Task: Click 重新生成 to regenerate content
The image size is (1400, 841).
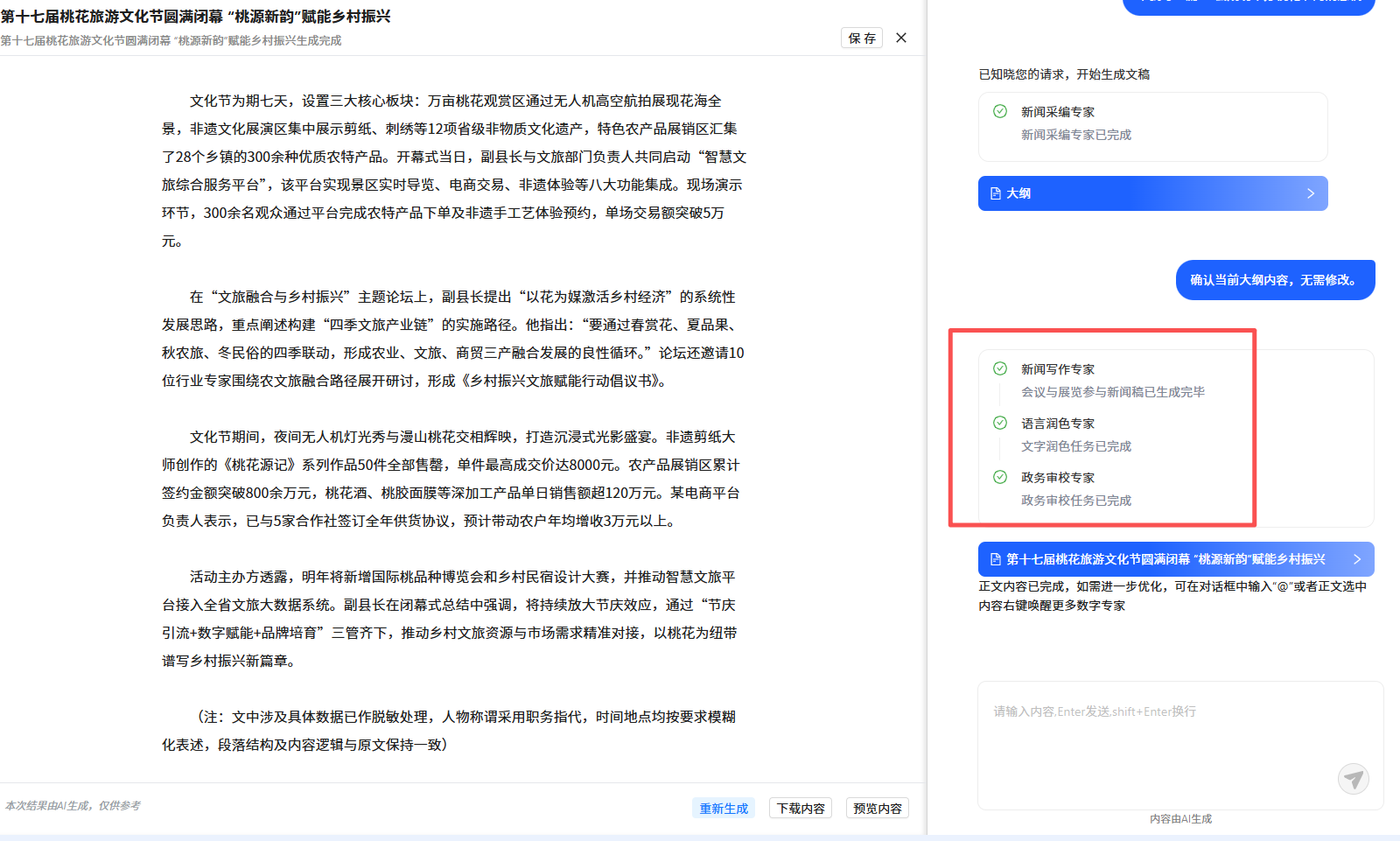Action: [724, 808]
